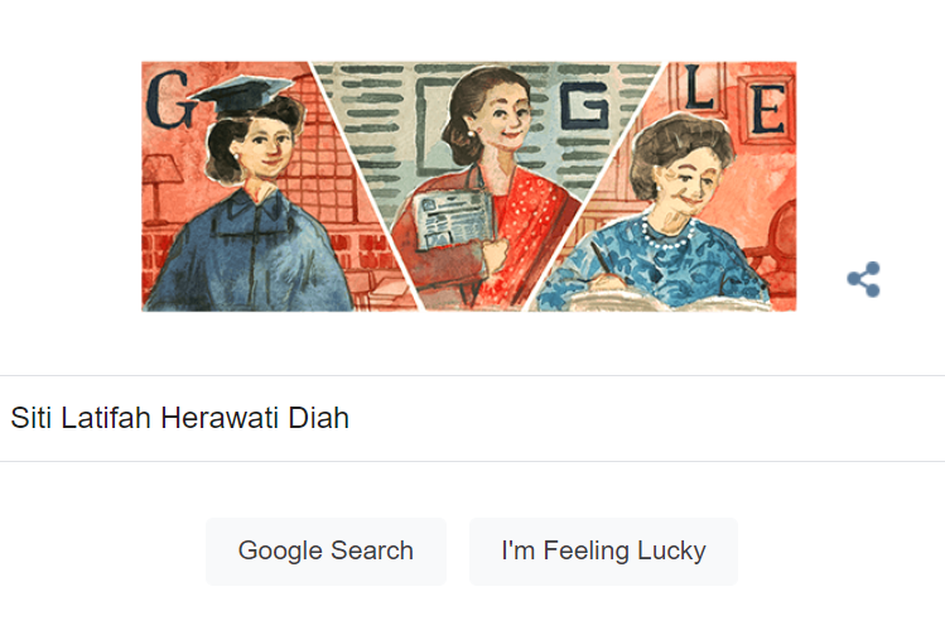This screenshot has height=630, width=945.
Task: Click the newspaper held by the center woman
Action: (x=453, y=221)
